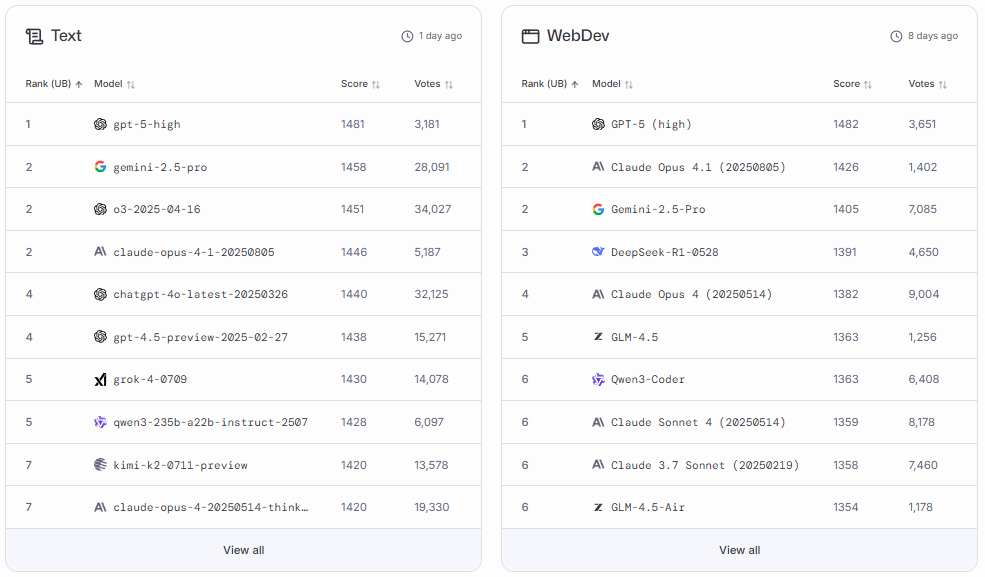Open the Text leaderboard heading
The height and width of the screenshot is (577, 985).
(x=66, y=36)
